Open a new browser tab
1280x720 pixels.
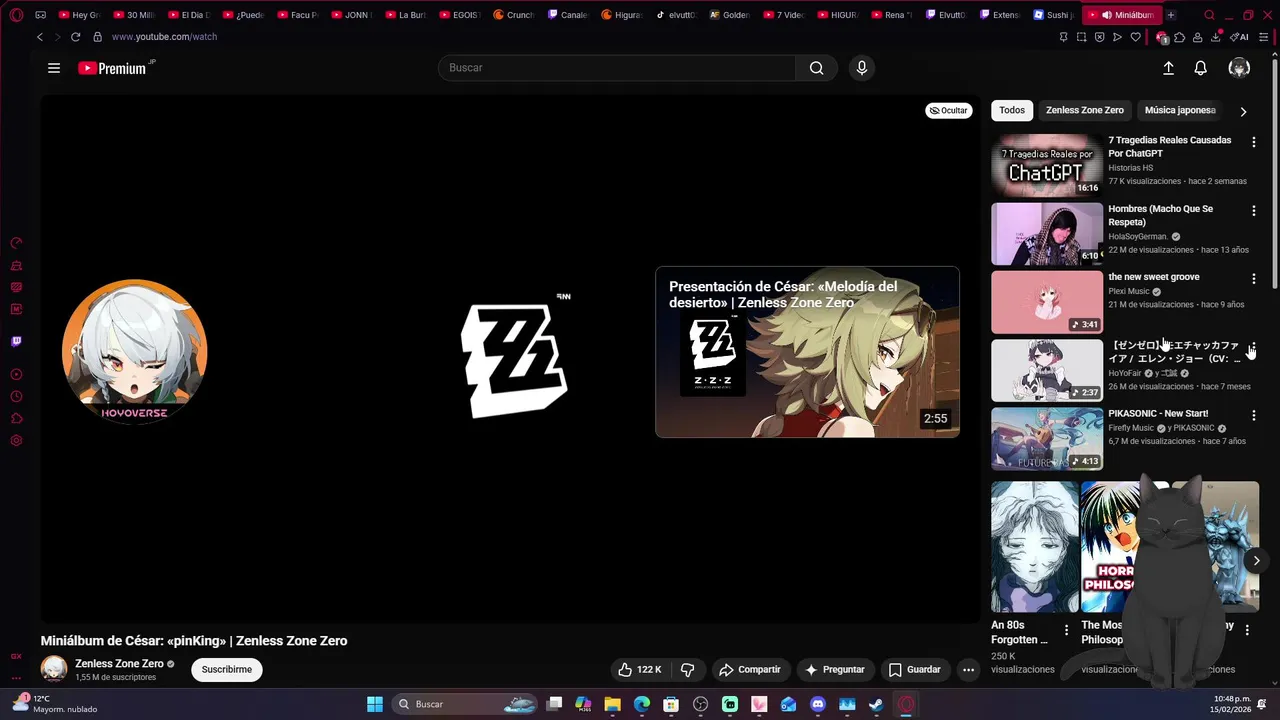pyautogui.click(x=1170, y=15)
